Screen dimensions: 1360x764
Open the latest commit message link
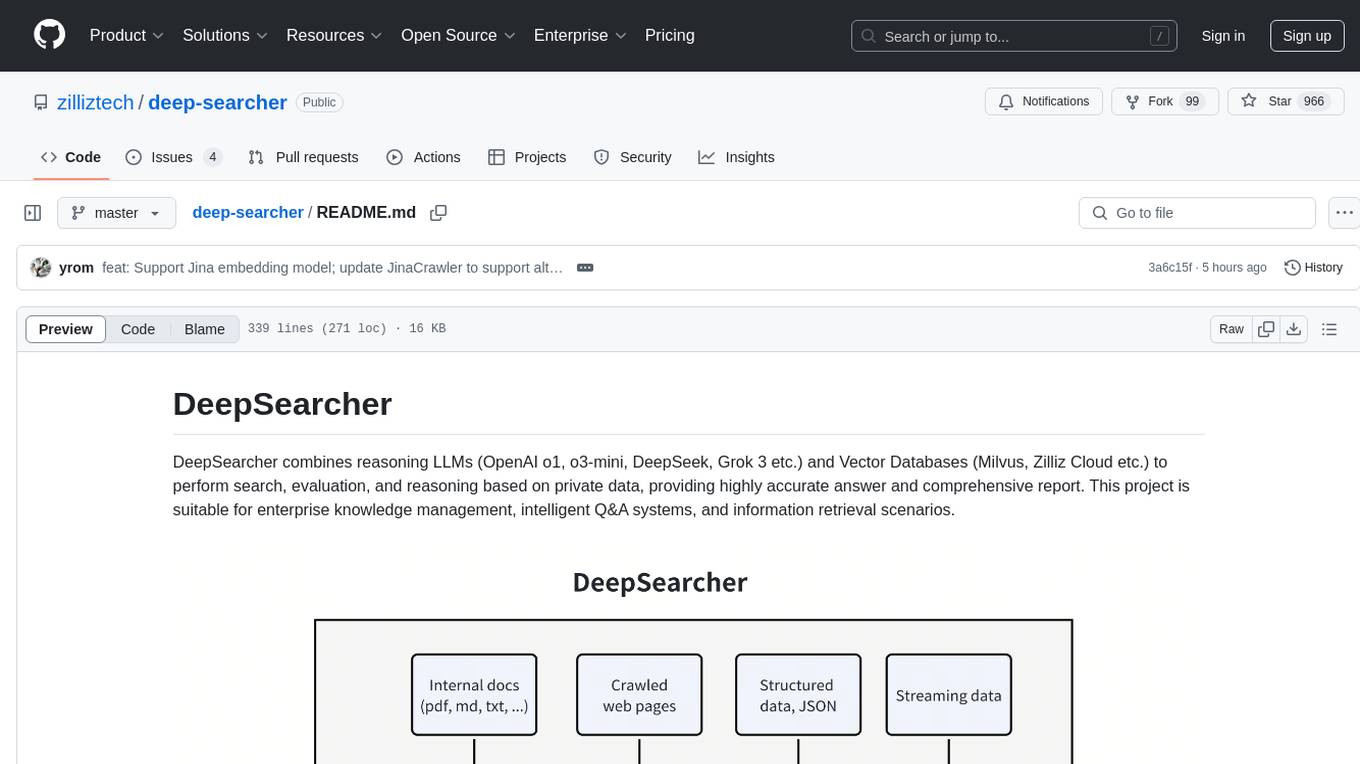pos(333,268)
